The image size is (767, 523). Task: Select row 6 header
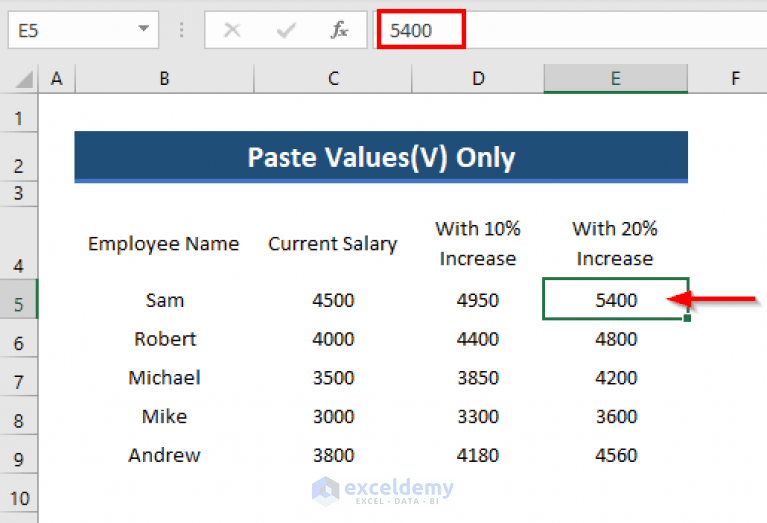pos(19,338)
